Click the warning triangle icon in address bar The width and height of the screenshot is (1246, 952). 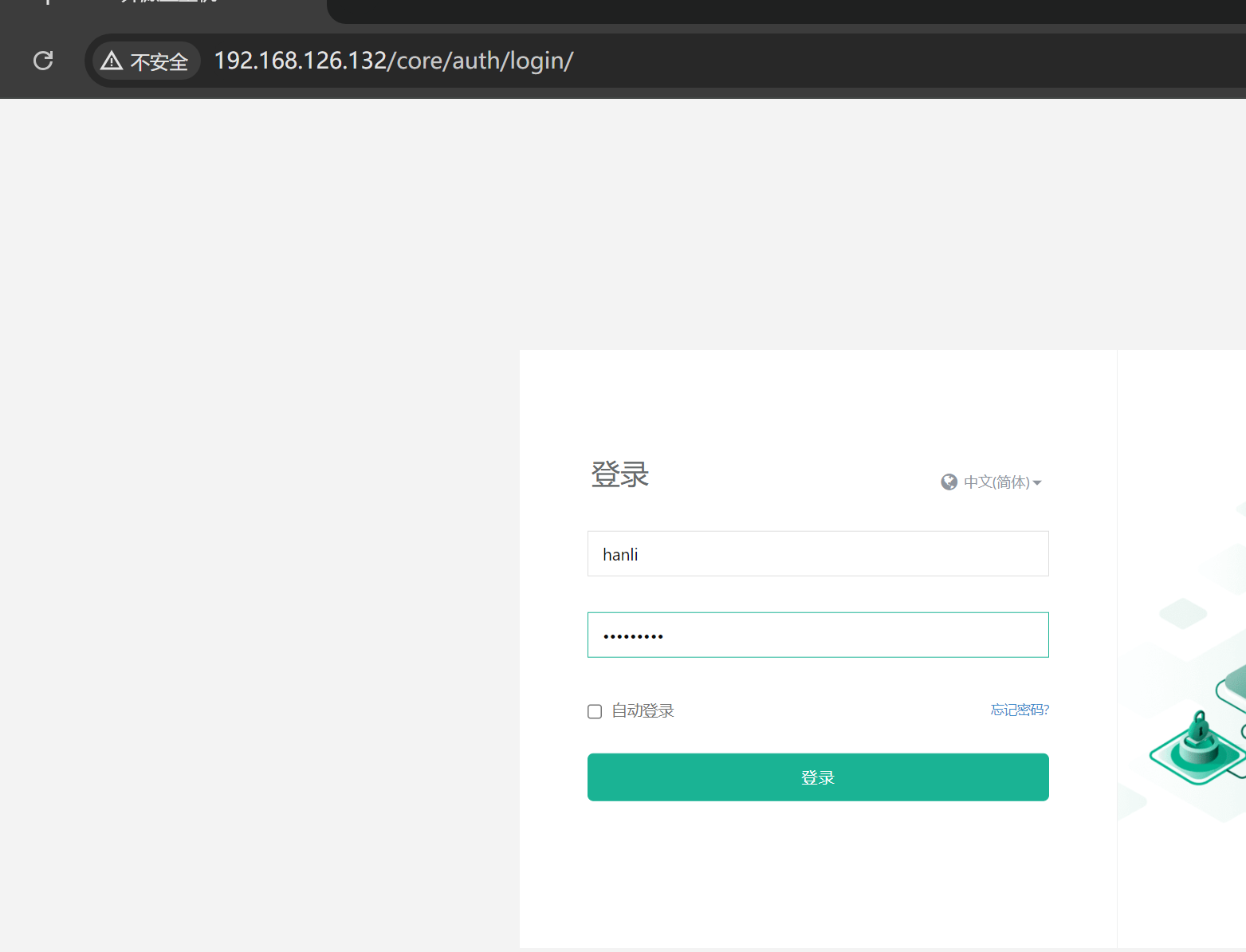(112, 61)
